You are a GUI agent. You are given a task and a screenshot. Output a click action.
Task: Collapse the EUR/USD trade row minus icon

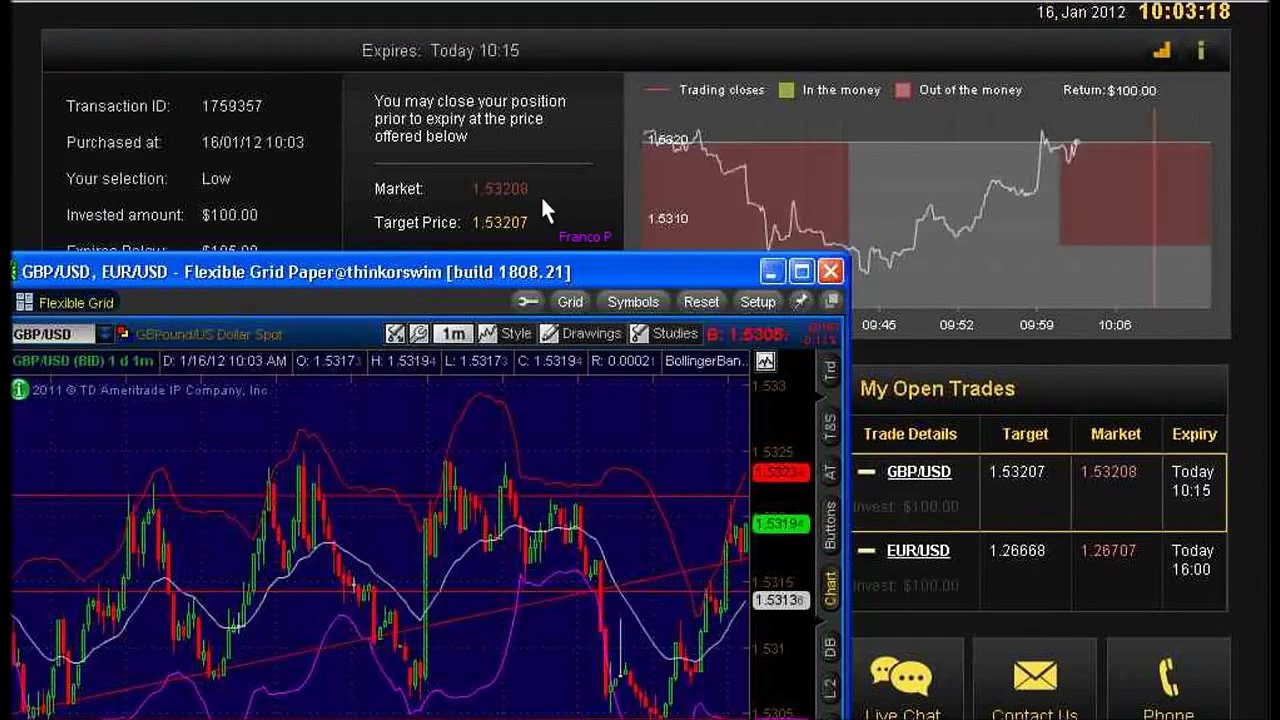pos(867,551)
